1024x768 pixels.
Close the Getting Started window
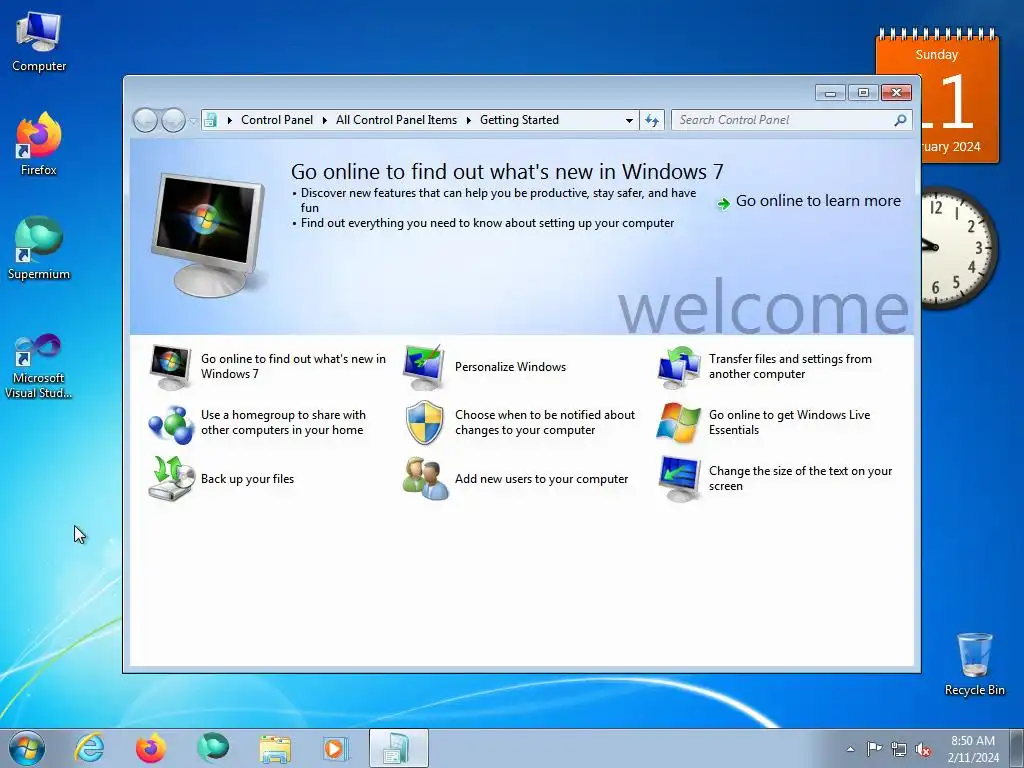pos(896,93)
